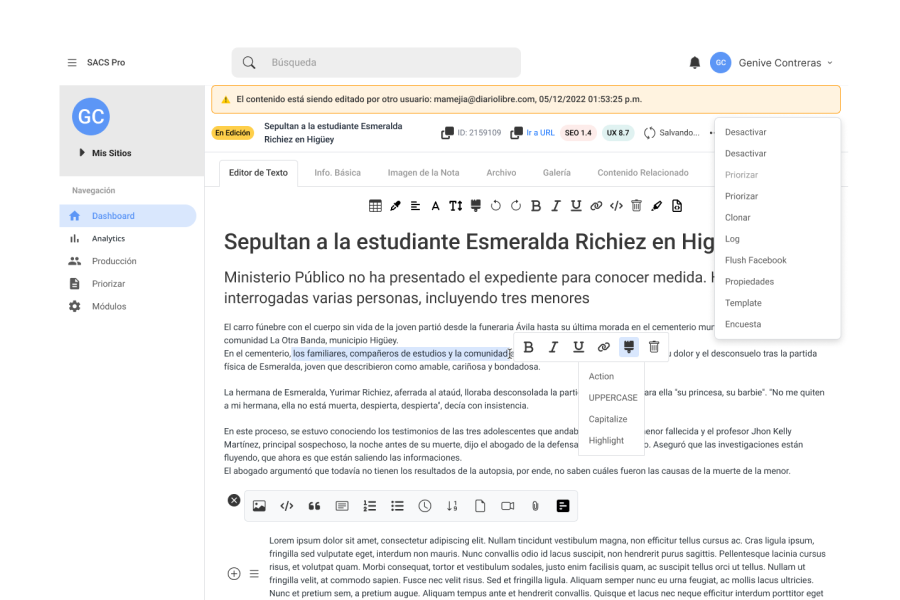
Task: Close the block toolbar with X button
Action: click(x=234, y=500)
